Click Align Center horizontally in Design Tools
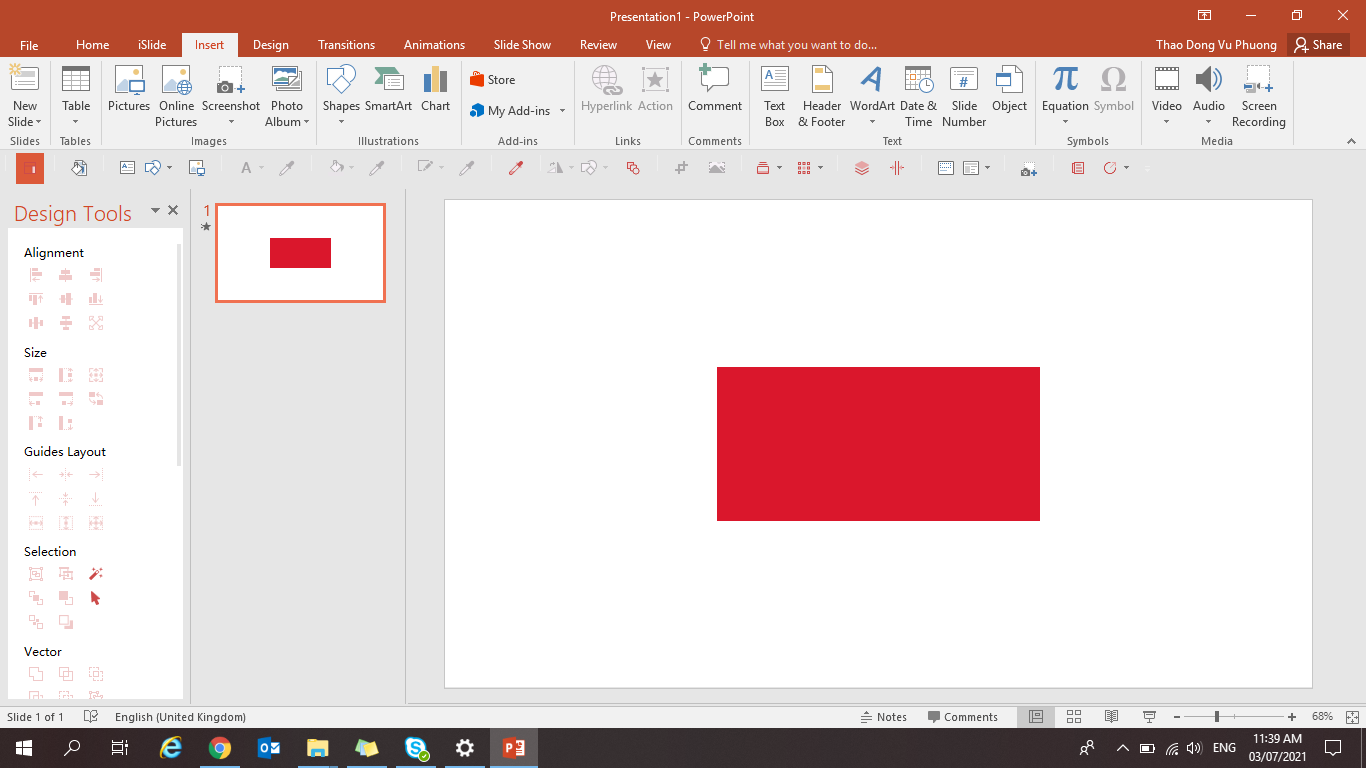The width and height of the screenshot is (1366, 768). 66,275
